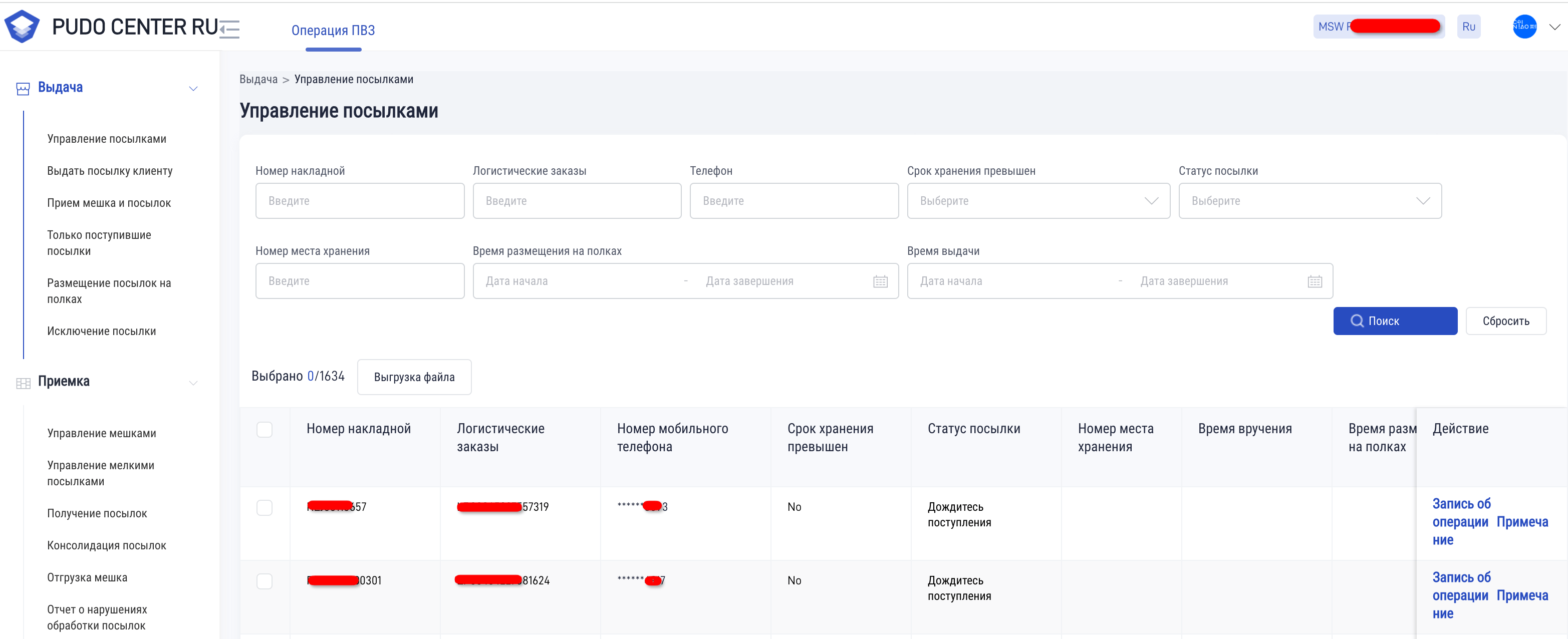Click the Сбросить reset button
The height and width of the screenshot is (639, 1568).
click(1506, 321)
